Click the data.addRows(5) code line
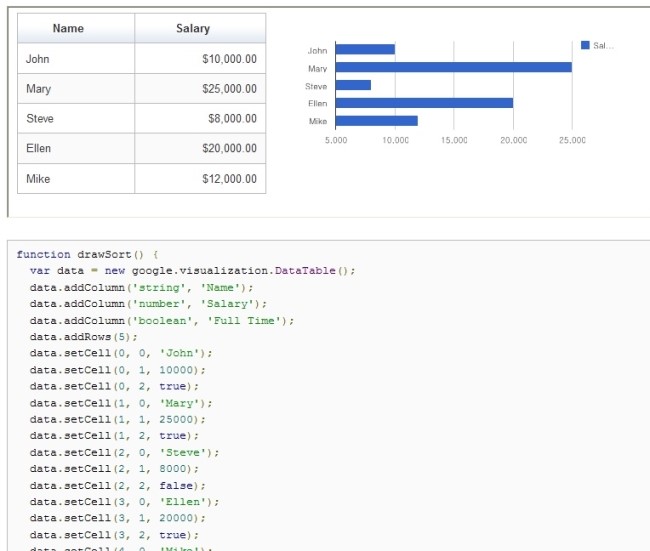The image size is (650, 551). pos(69,337)
